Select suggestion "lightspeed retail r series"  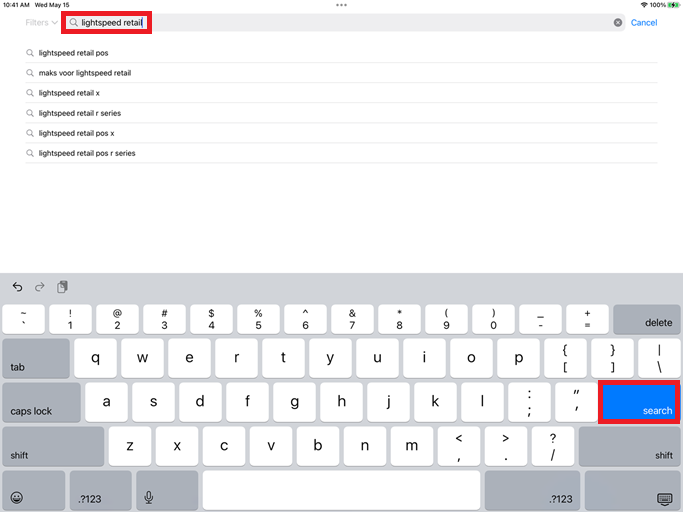coord(341,113)
